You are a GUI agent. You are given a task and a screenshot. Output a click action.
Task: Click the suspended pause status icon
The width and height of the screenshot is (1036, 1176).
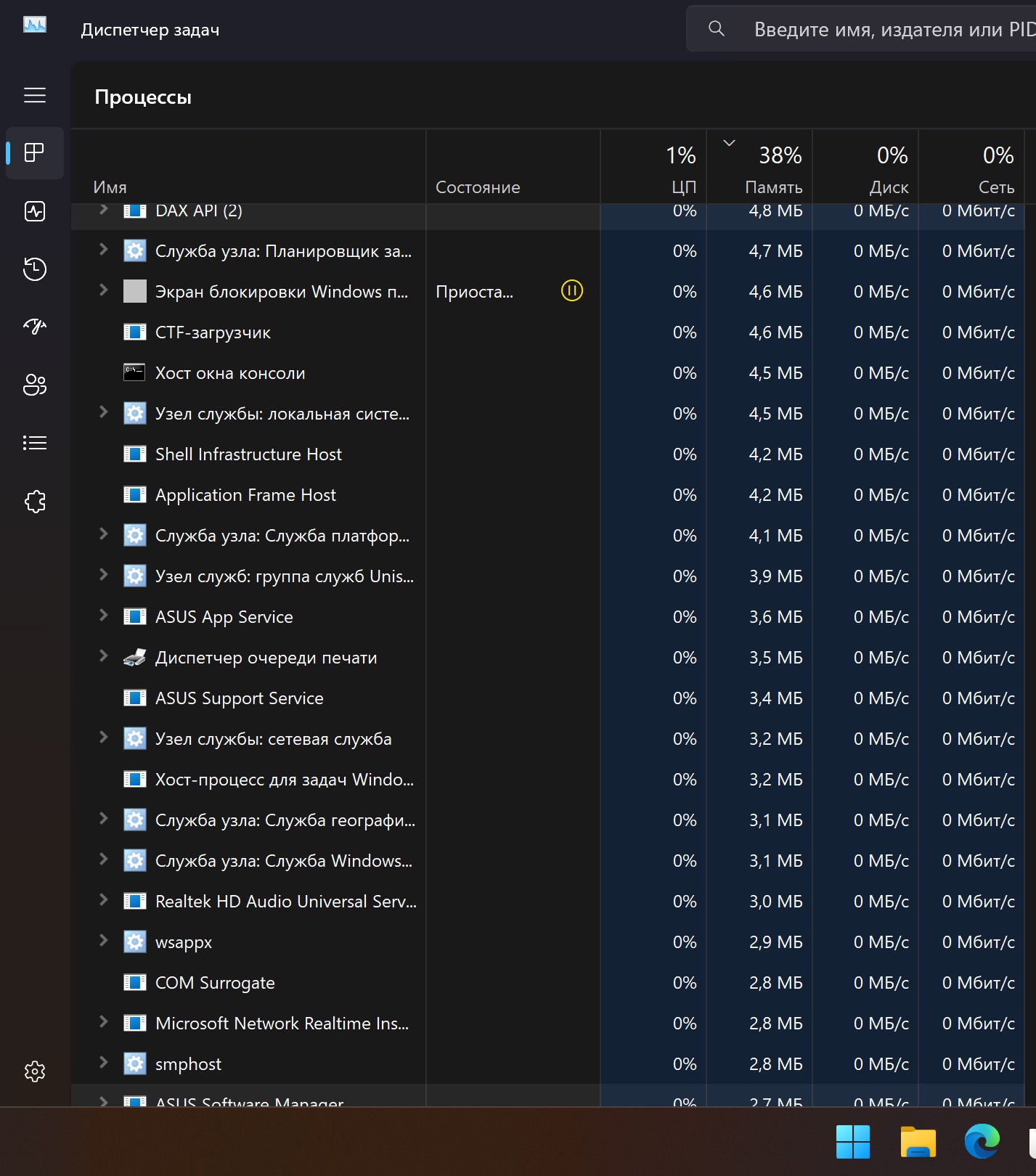[572, 291]
